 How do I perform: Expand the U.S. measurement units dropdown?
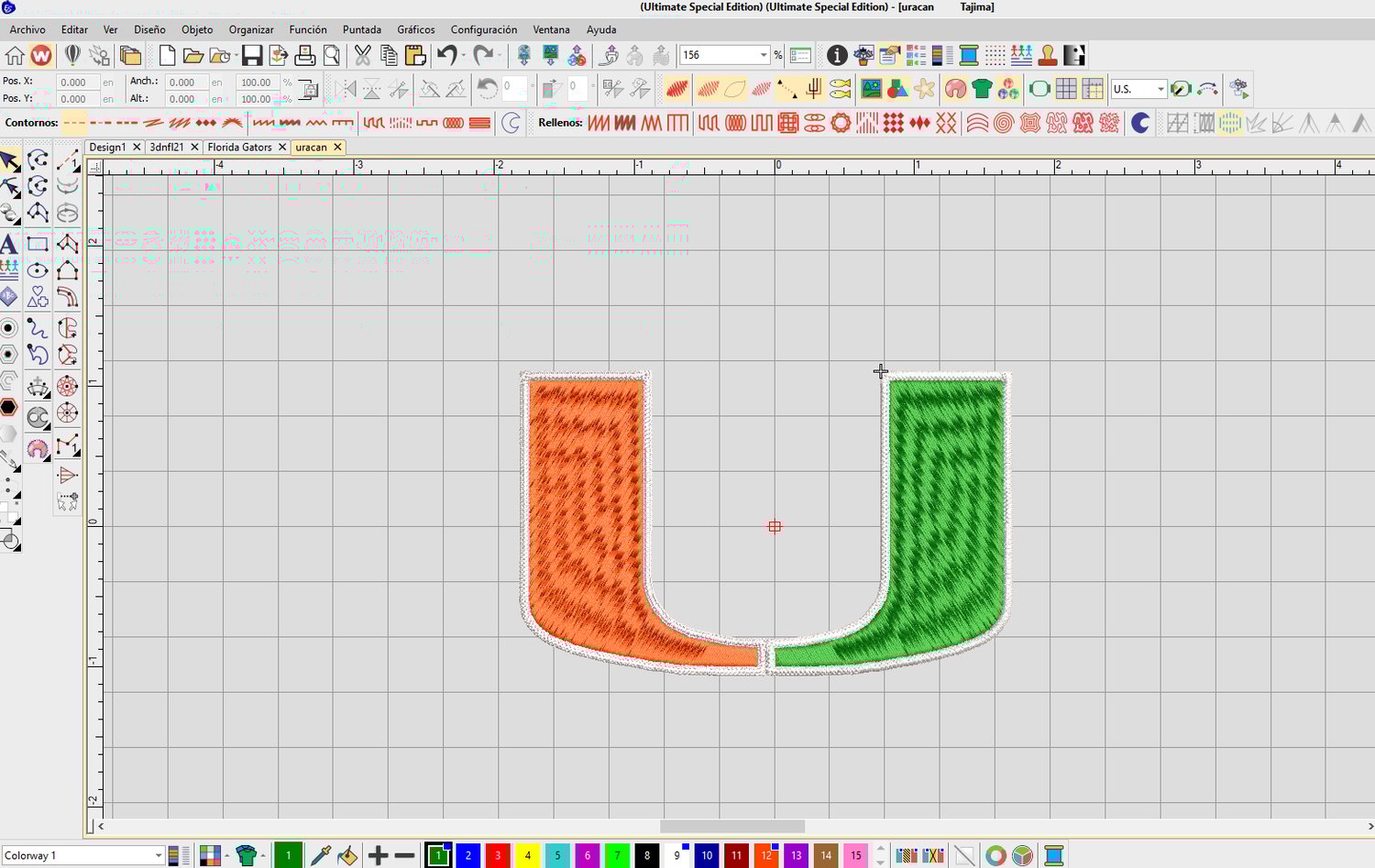tap(1160, 90)
